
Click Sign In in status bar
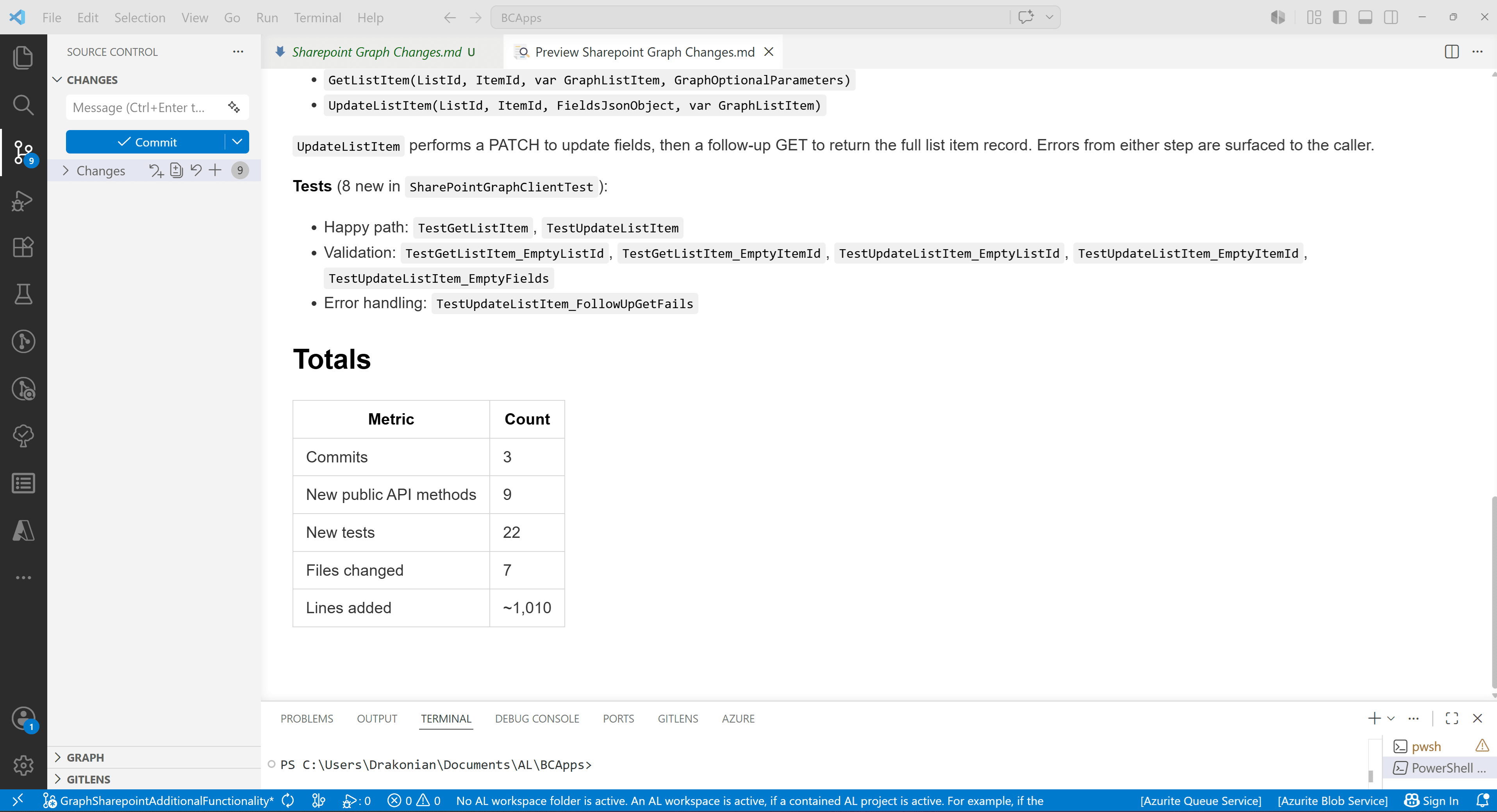[1431, 800]
